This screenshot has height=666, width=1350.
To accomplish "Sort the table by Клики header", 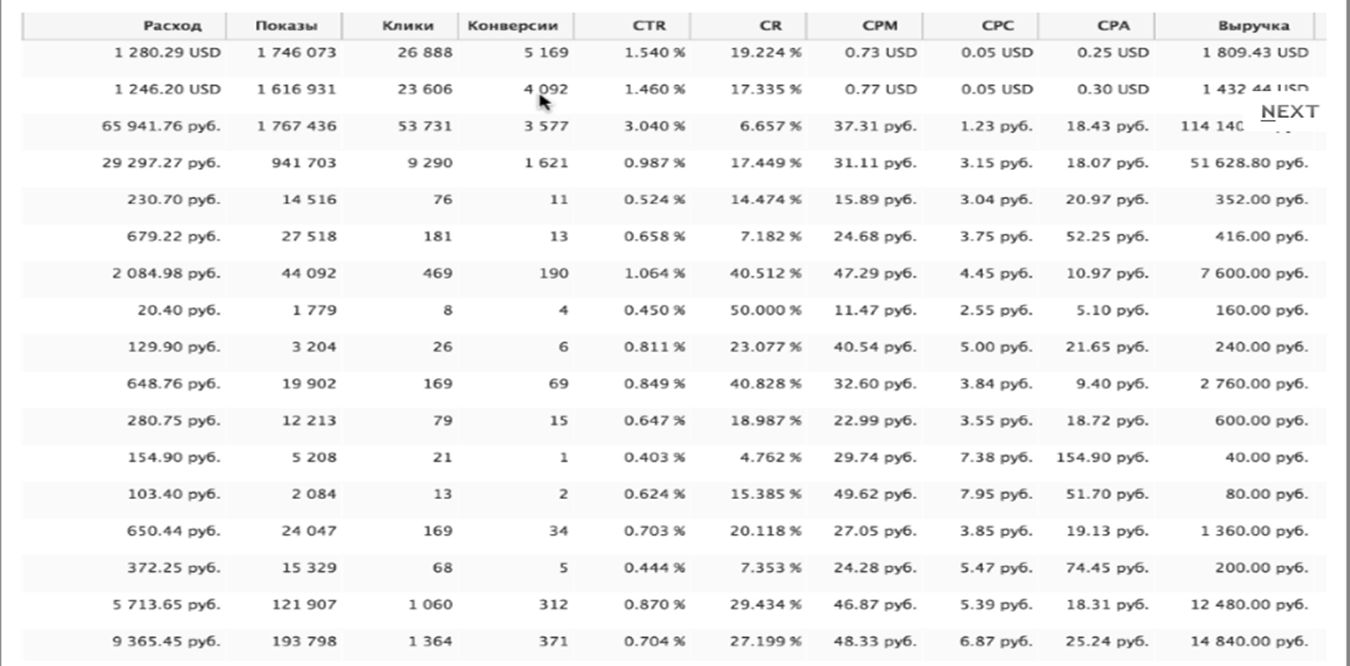I will point(407,26).
